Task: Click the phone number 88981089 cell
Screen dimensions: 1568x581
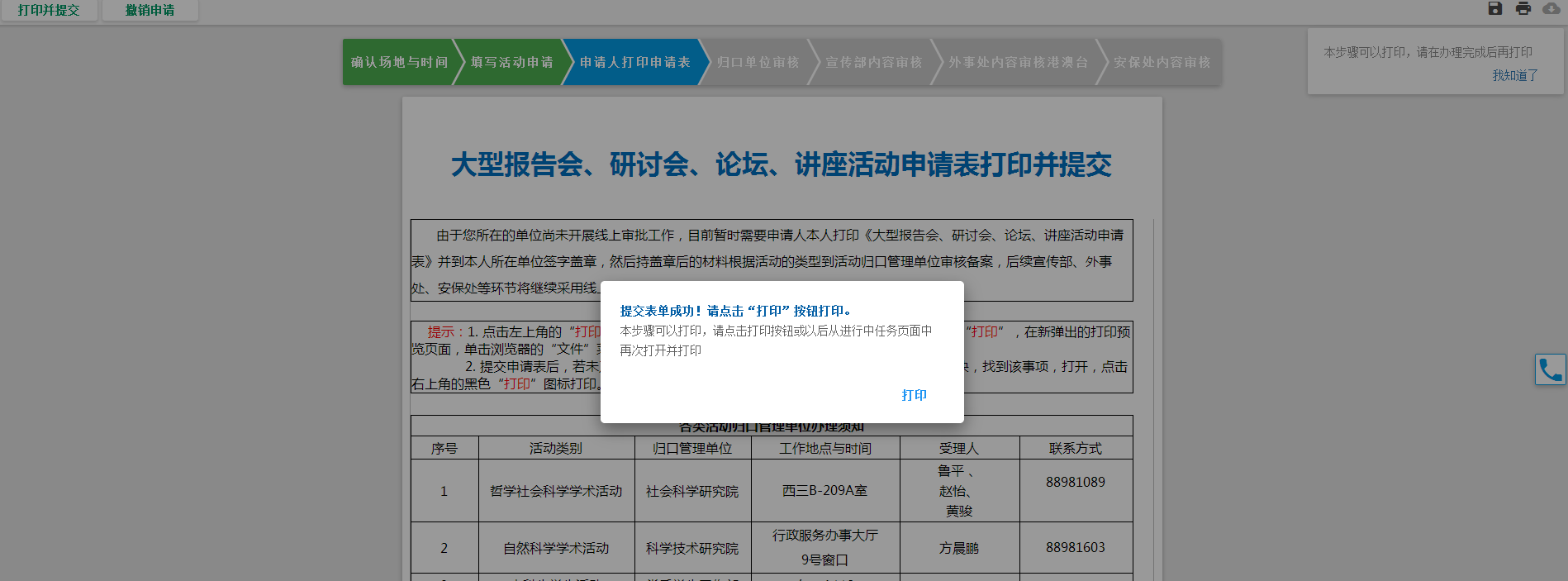Action: (1075, 482)
